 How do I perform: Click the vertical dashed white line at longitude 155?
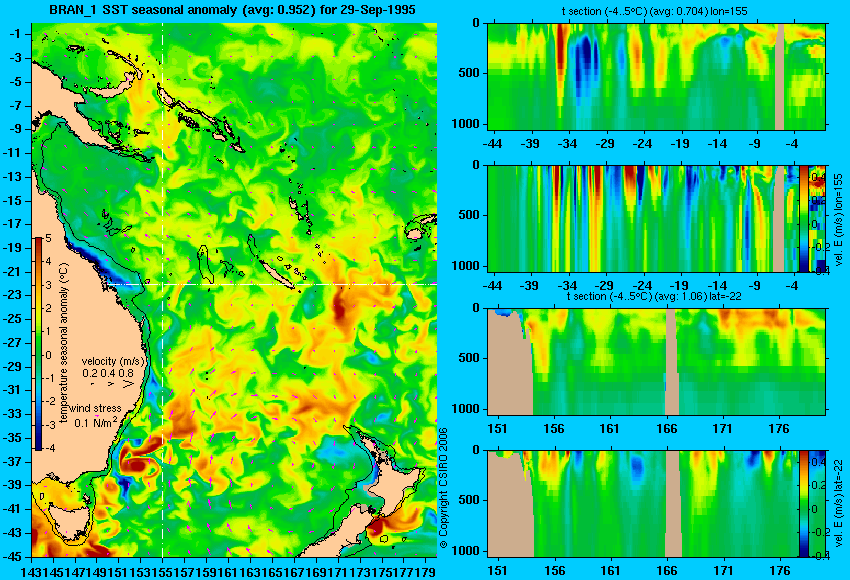pos(163,290)
